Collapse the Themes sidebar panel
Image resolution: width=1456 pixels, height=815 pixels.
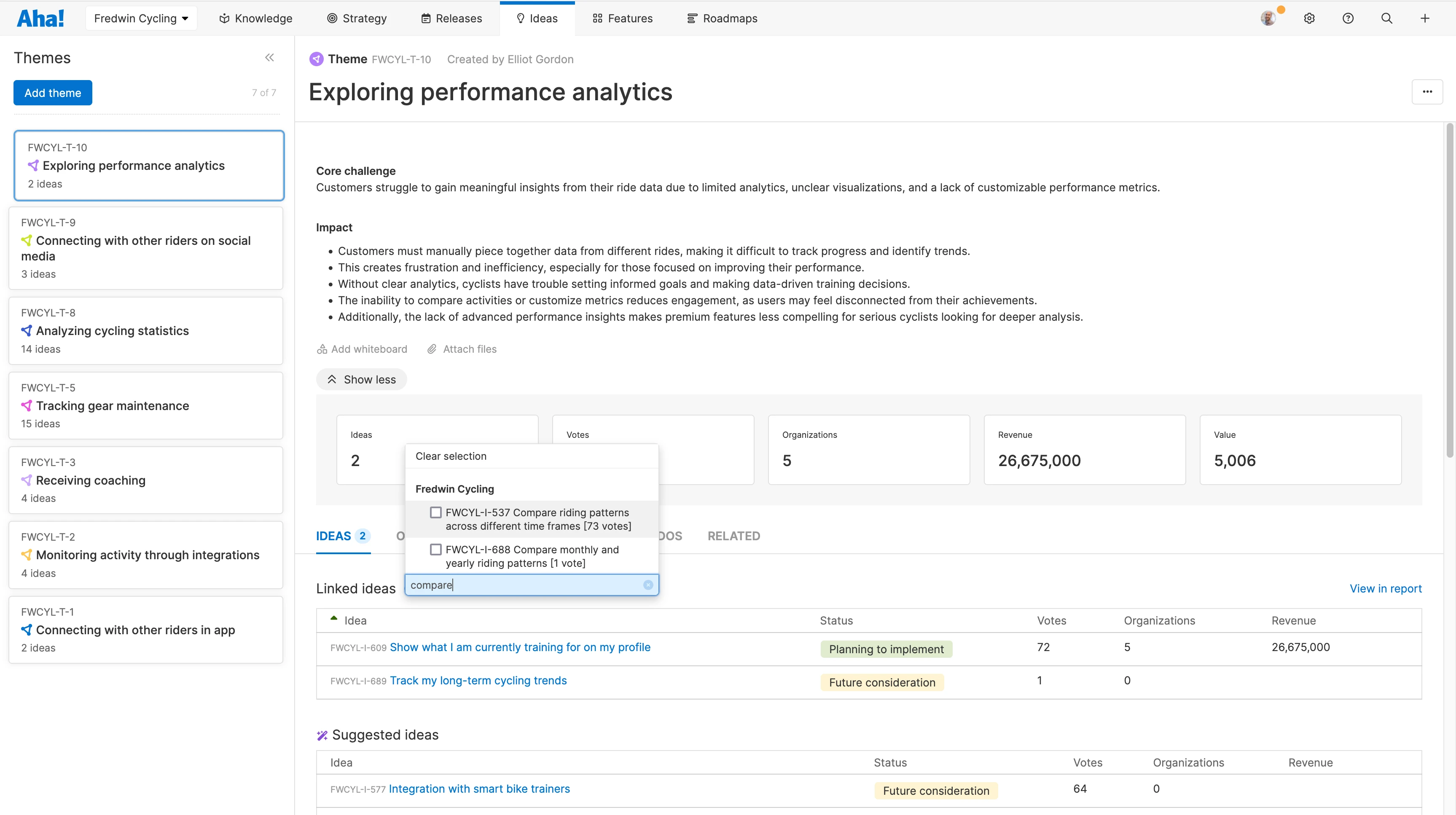pyautogui.click(x=270, y=58)
